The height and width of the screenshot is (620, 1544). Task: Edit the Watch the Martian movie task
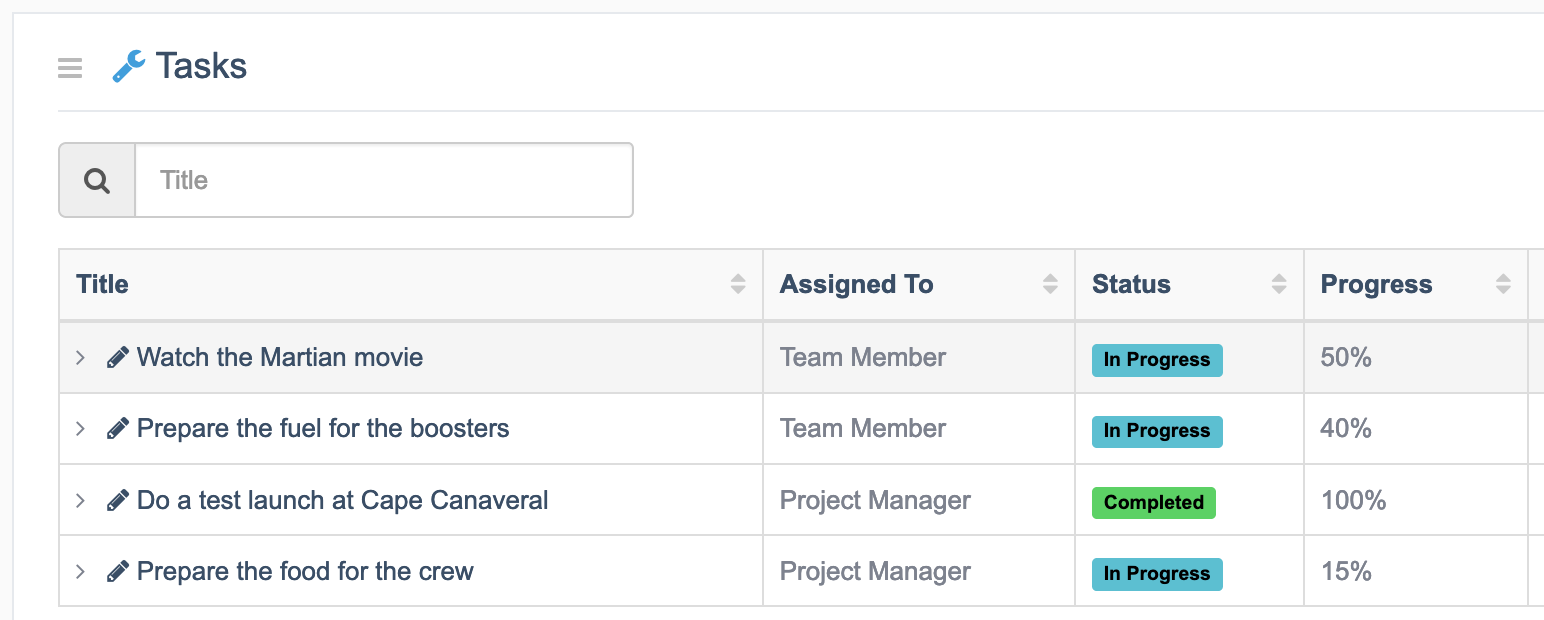click(x=118, y=357)
